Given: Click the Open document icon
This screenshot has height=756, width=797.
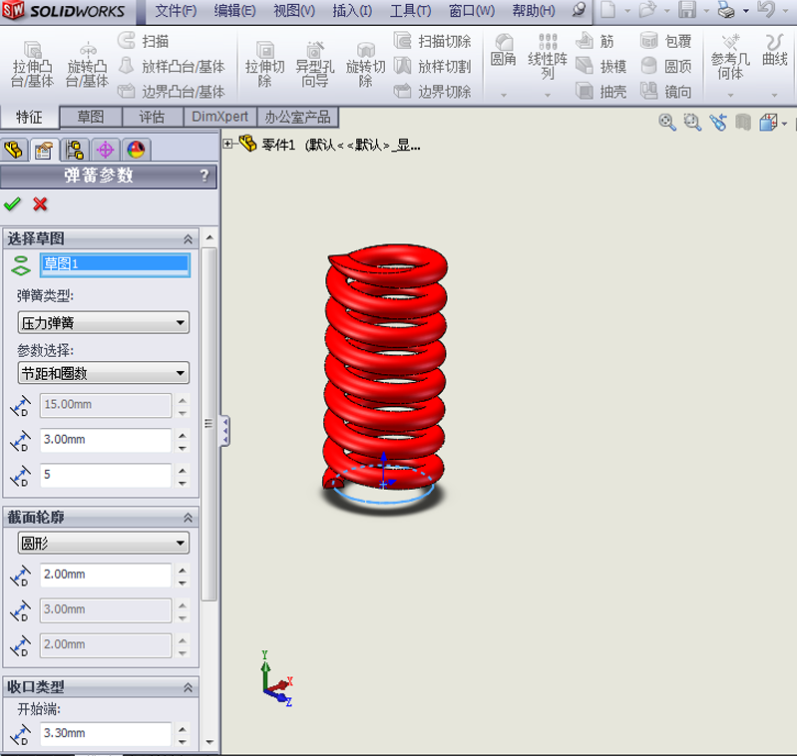Looking at the screenshot, I should 647,10.
